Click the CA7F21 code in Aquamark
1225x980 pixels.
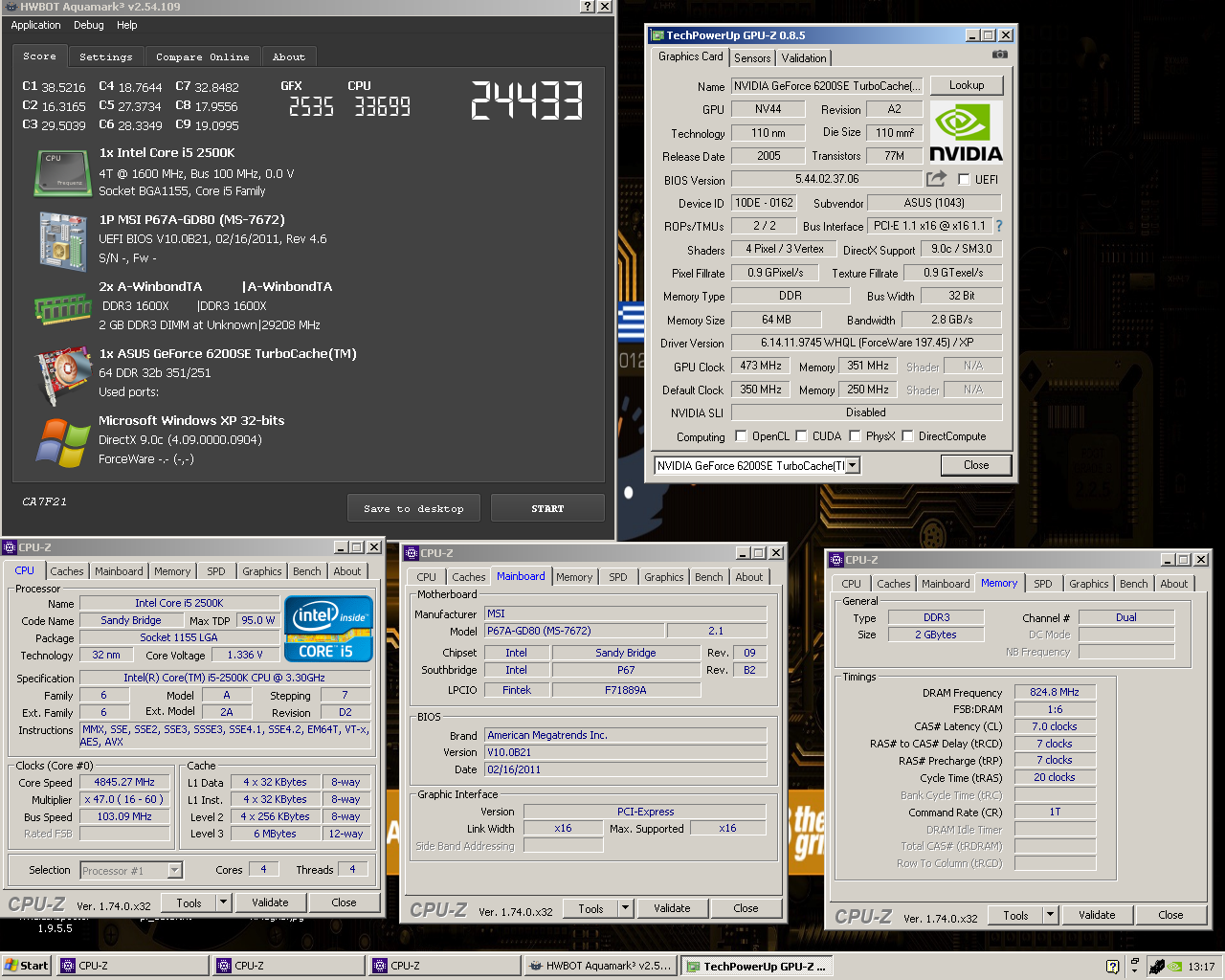pyautogui.click(x=44, y=501)
